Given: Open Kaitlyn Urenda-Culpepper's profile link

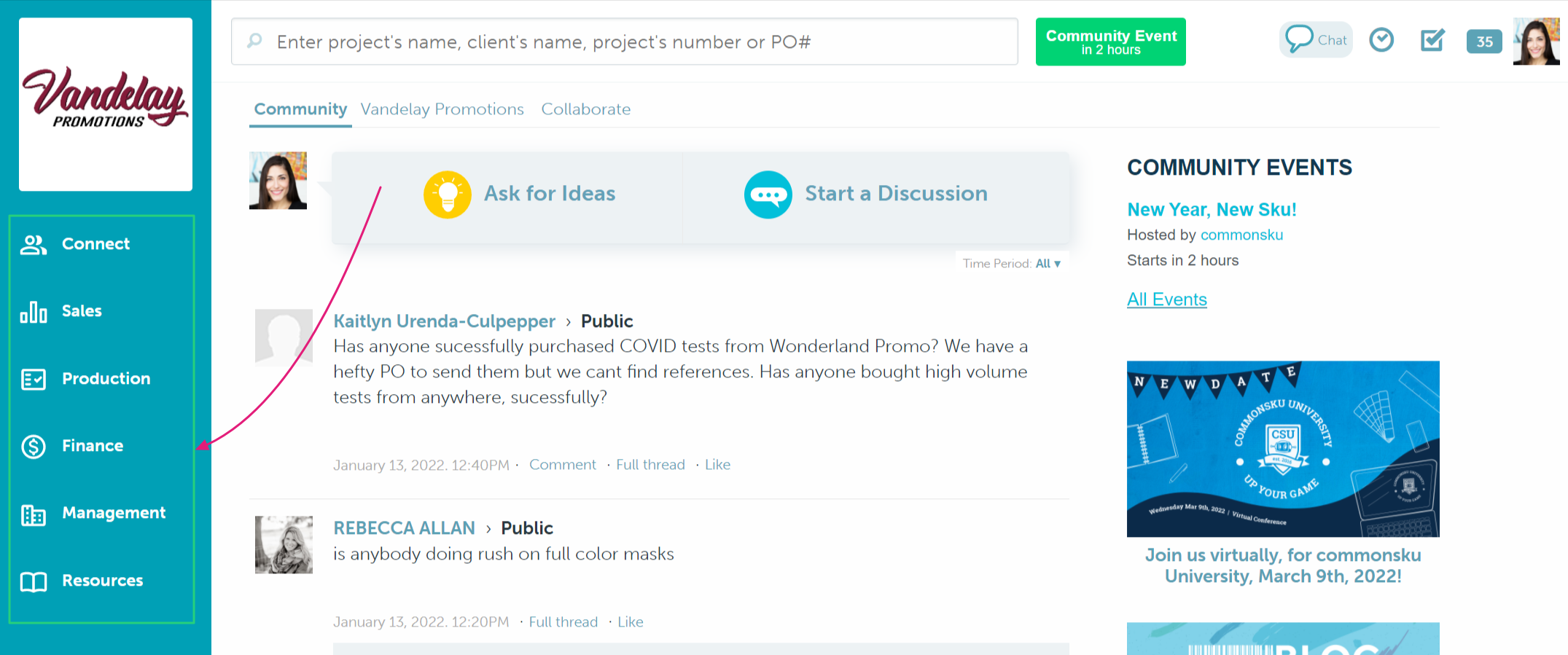Looking at the screenshot, I should [444, 321].
